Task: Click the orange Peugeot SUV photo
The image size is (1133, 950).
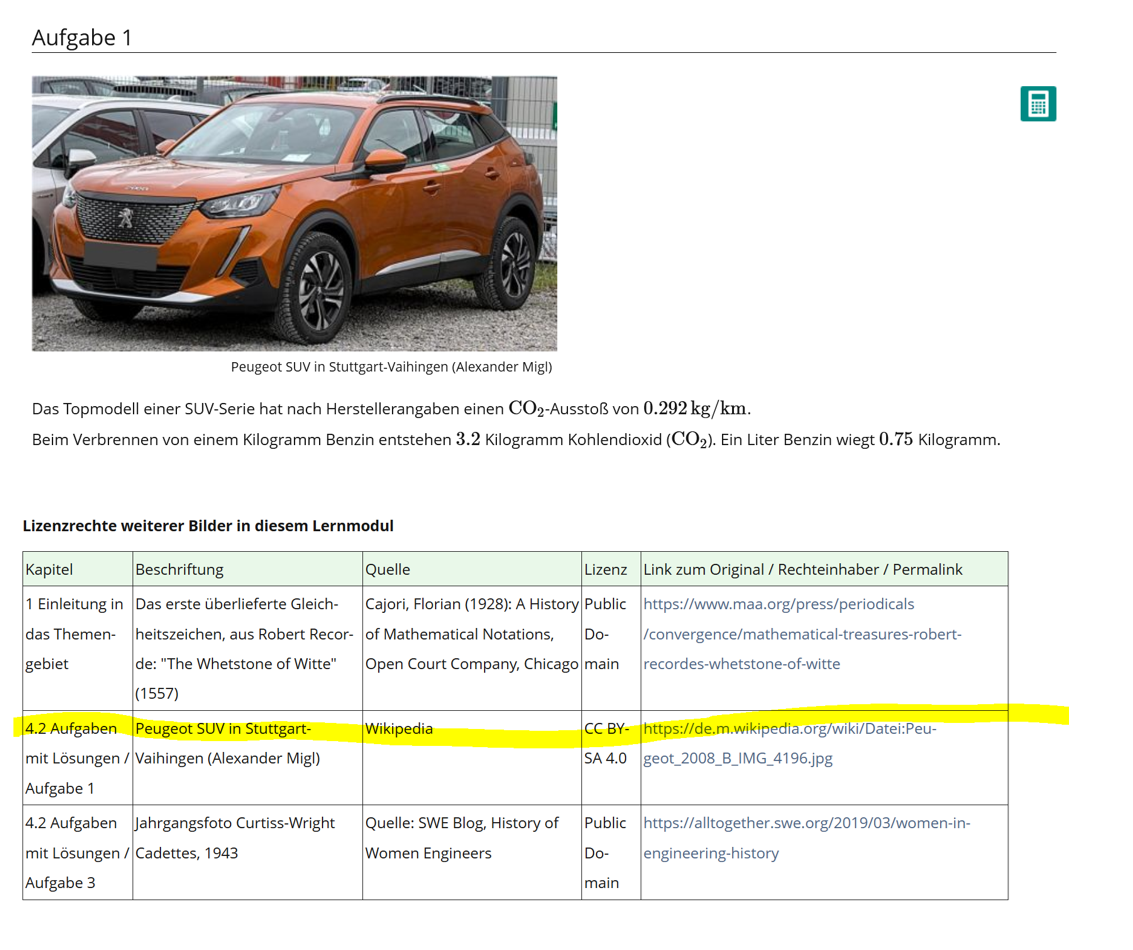Action: coord(294,213)
